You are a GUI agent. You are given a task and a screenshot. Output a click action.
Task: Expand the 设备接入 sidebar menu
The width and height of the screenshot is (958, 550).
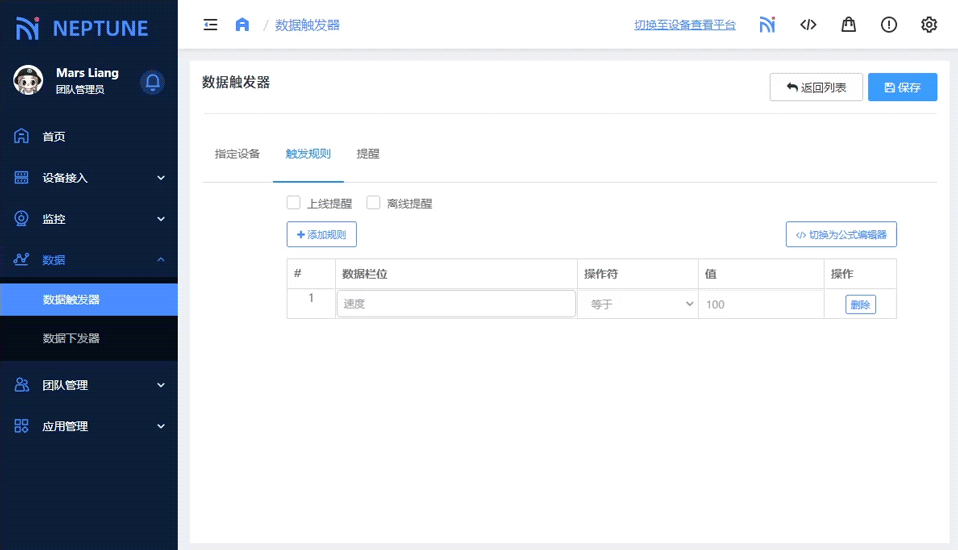pyautogui.click(x=89, y=178)
